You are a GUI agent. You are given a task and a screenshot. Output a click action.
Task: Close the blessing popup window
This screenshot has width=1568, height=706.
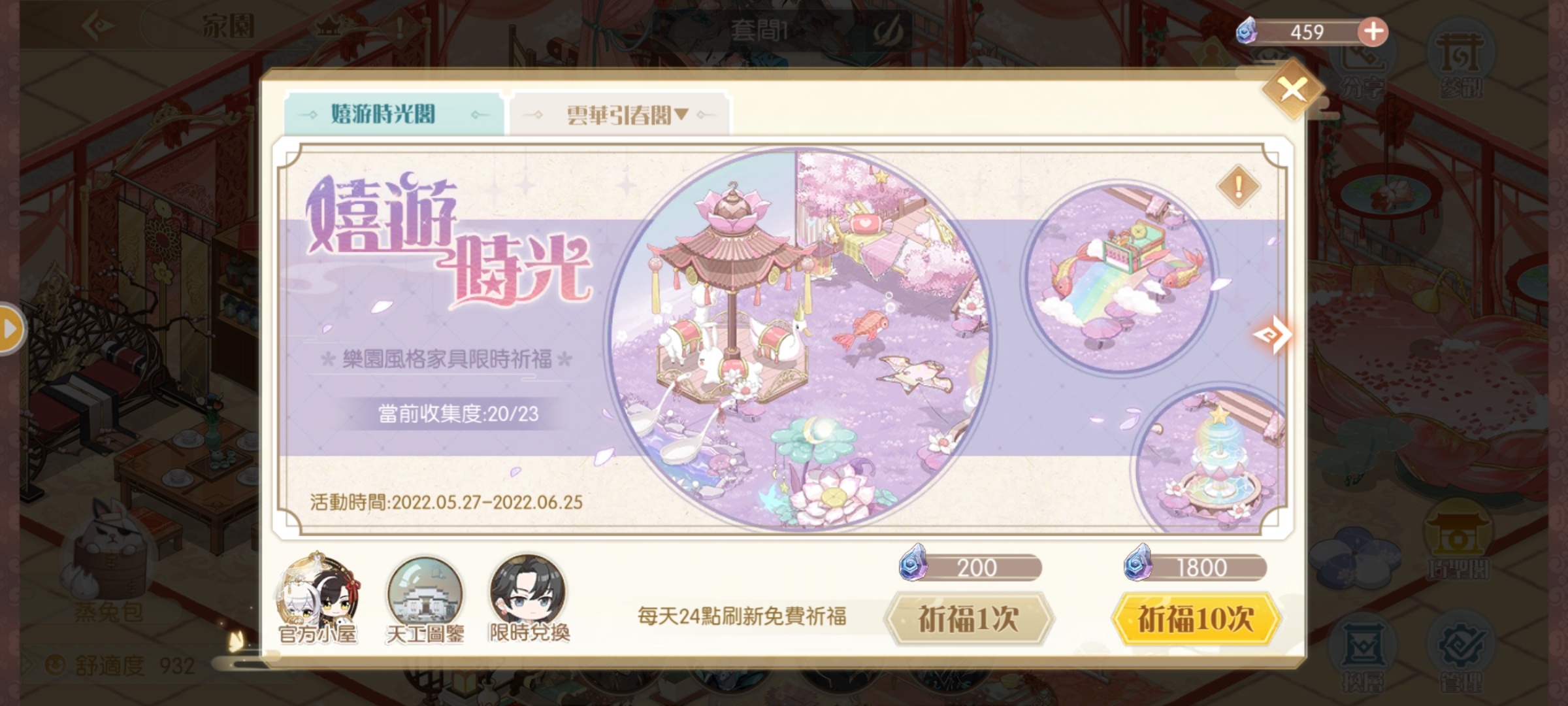pos(1293,90)
